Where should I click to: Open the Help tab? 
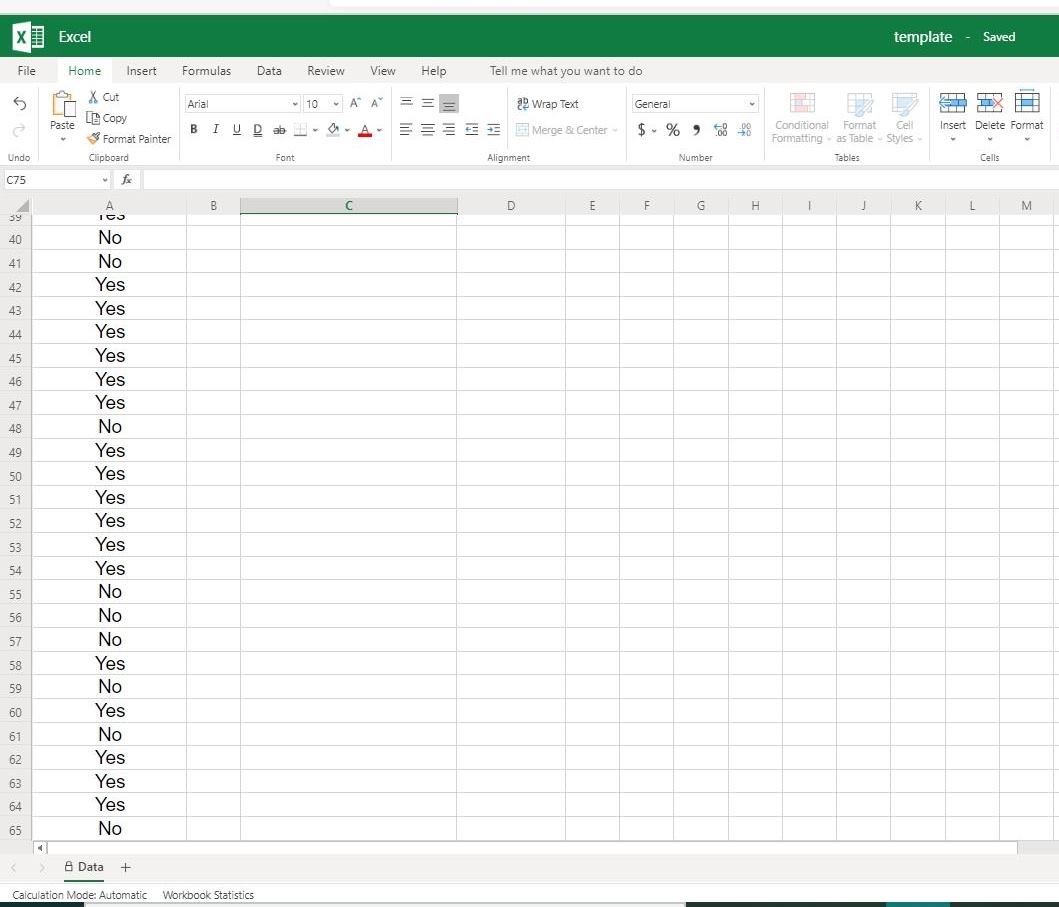click(x=434, y=71)
